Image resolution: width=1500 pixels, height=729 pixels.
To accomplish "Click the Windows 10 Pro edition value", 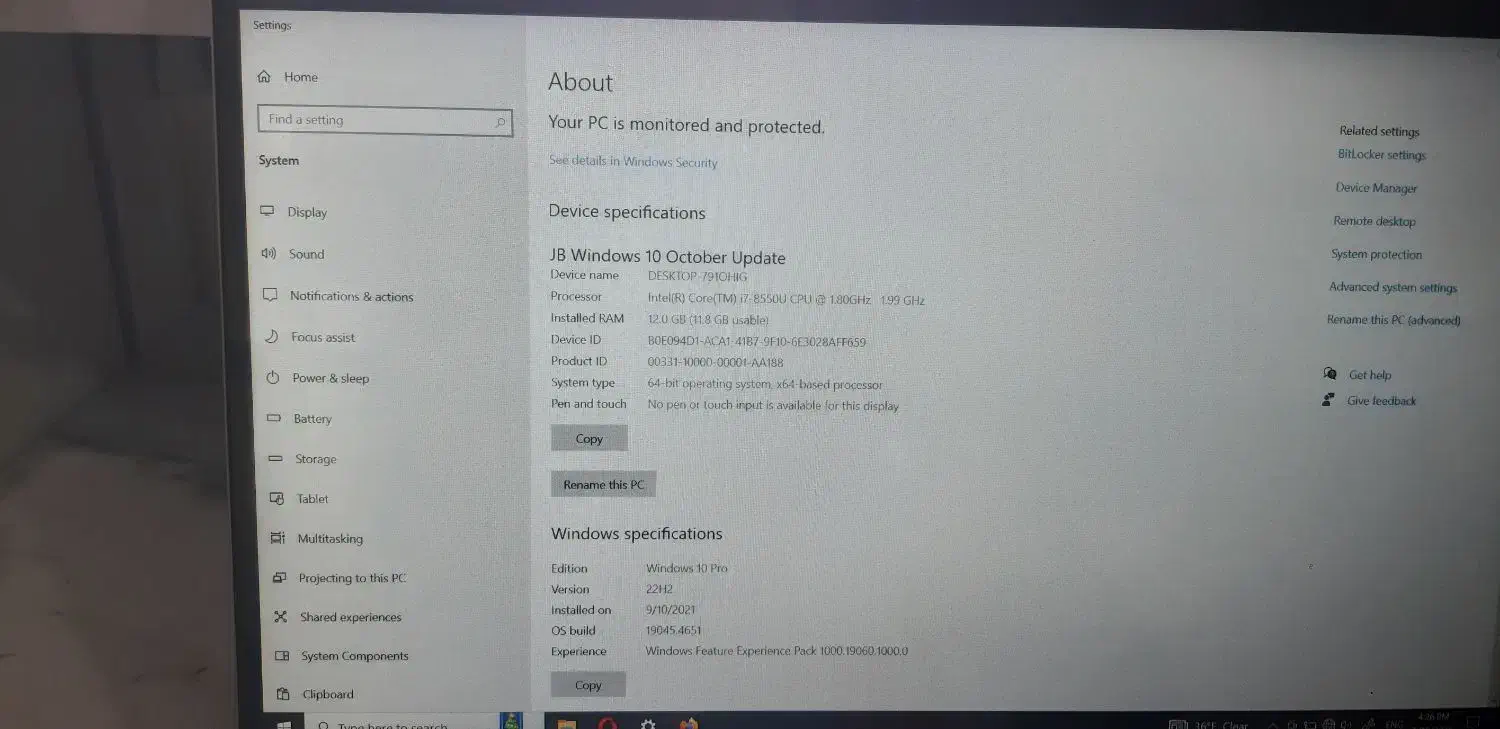I will (687, 568).
